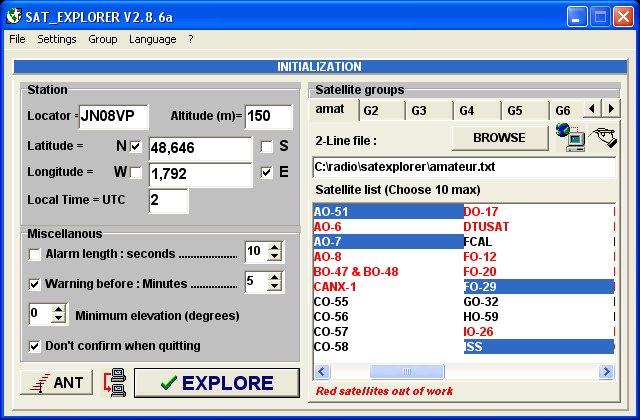Click the satellite list scrollbar thumb
Image resolution: width=640 pixels, height=420 pixels.
[407, 371]
